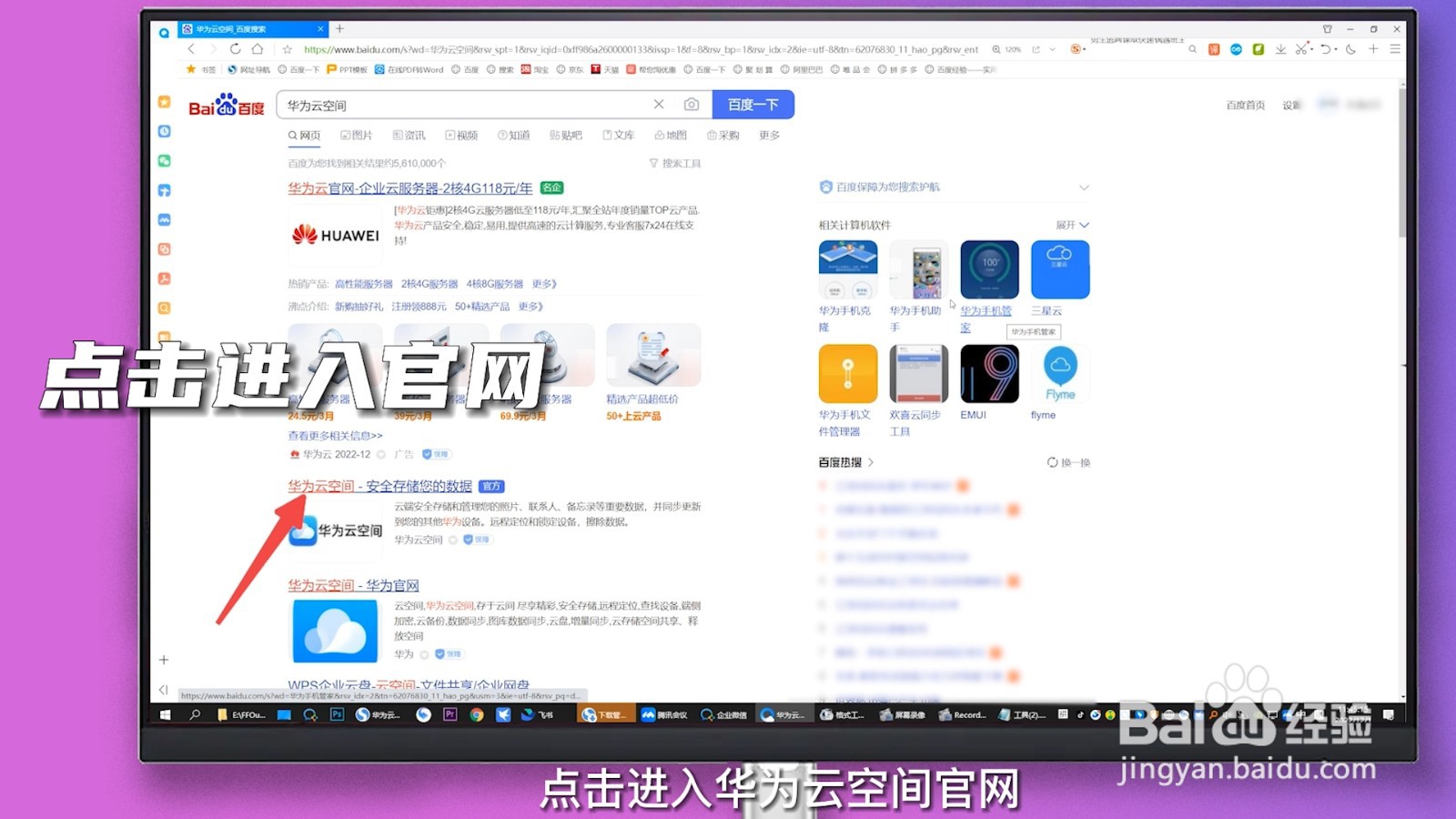Click the 精选产品超低价 product image
The width and height of the screenshot is (1456, 819).
(x=653, y=355)
